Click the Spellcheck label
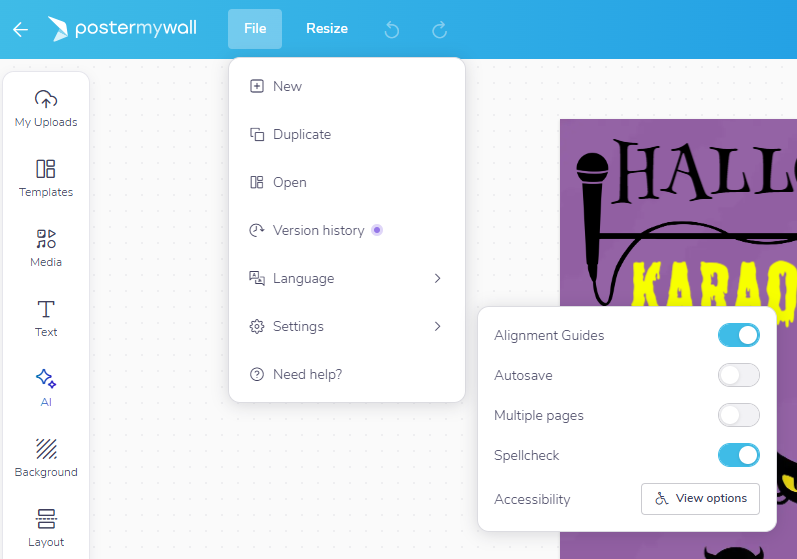Viewport: 797px width, 559px height. click(x=526, y=455)
